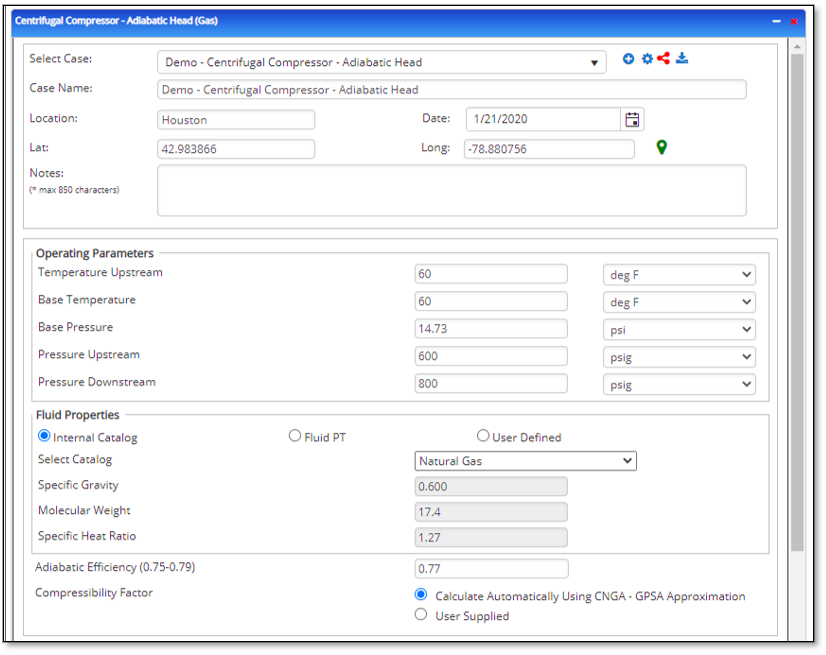Click inside the Notes text area
The image size is (826, 655).
(450, 190)
